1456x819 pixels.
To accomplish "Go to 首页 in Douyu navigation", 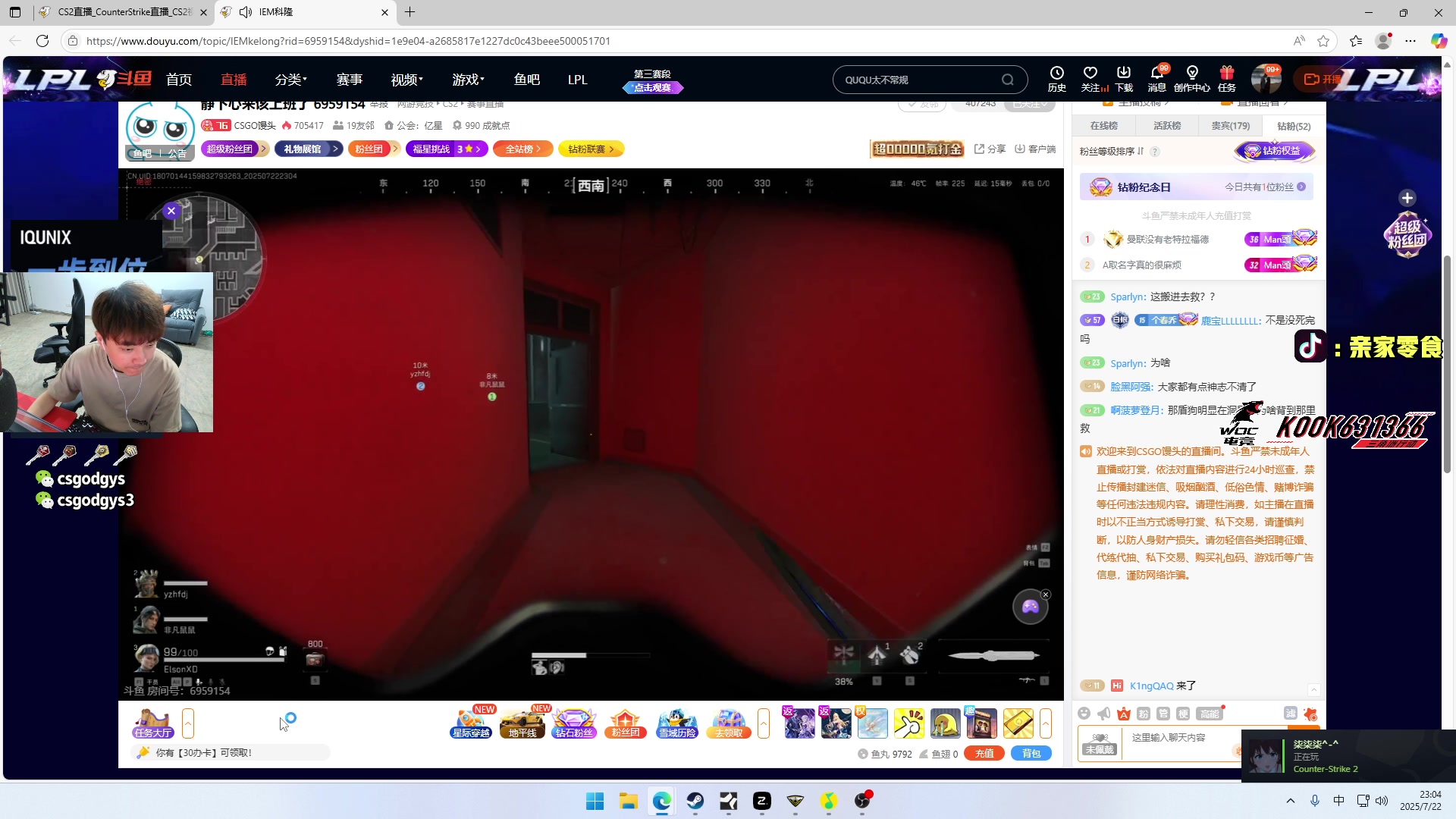I will 179,80.
